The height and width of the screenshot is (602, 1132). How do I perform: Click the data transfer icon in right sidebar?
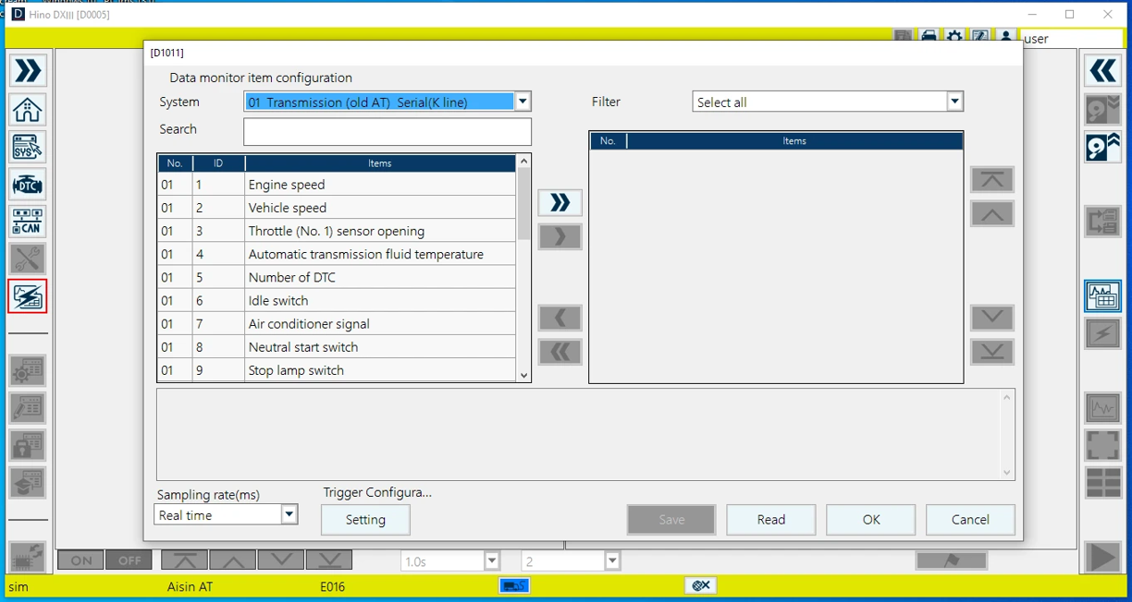click(1102, 221)
